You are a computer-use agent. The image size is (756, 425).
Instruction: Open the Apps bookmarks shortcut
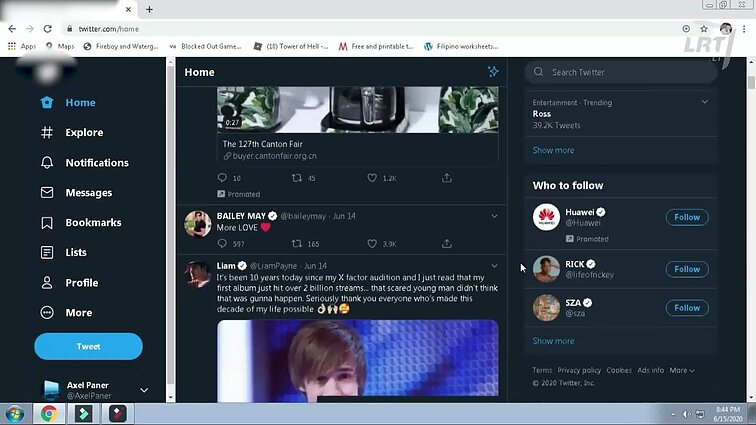click(22, 46)
